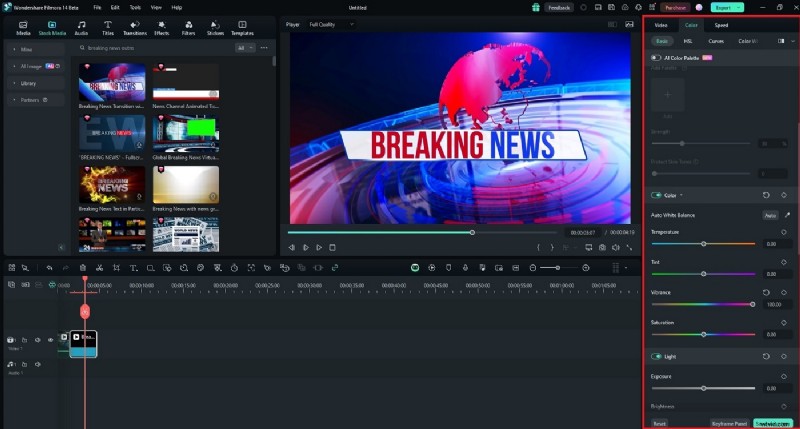This screenshot has height=429, width=800.
Task: Open the timeline layout options dropdown
Action: (x=626, y=268)
